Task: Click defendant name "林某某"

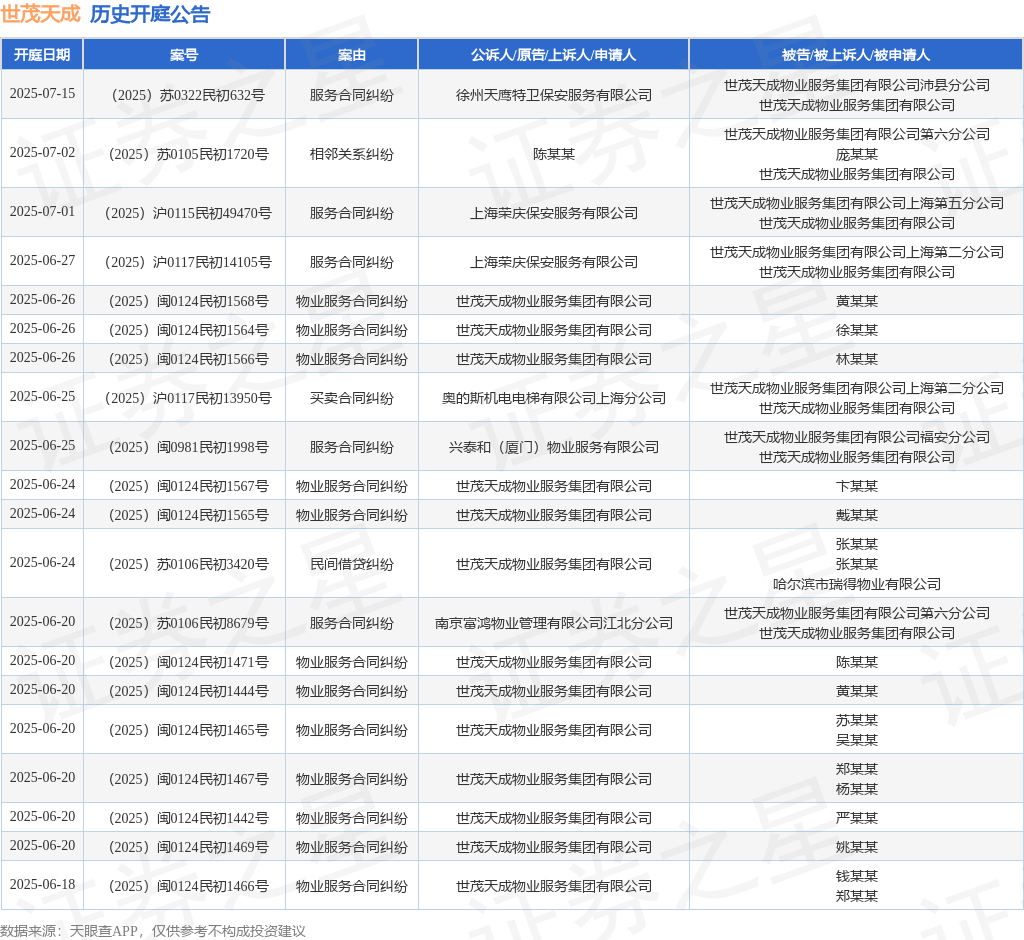Action: (857, 359)
